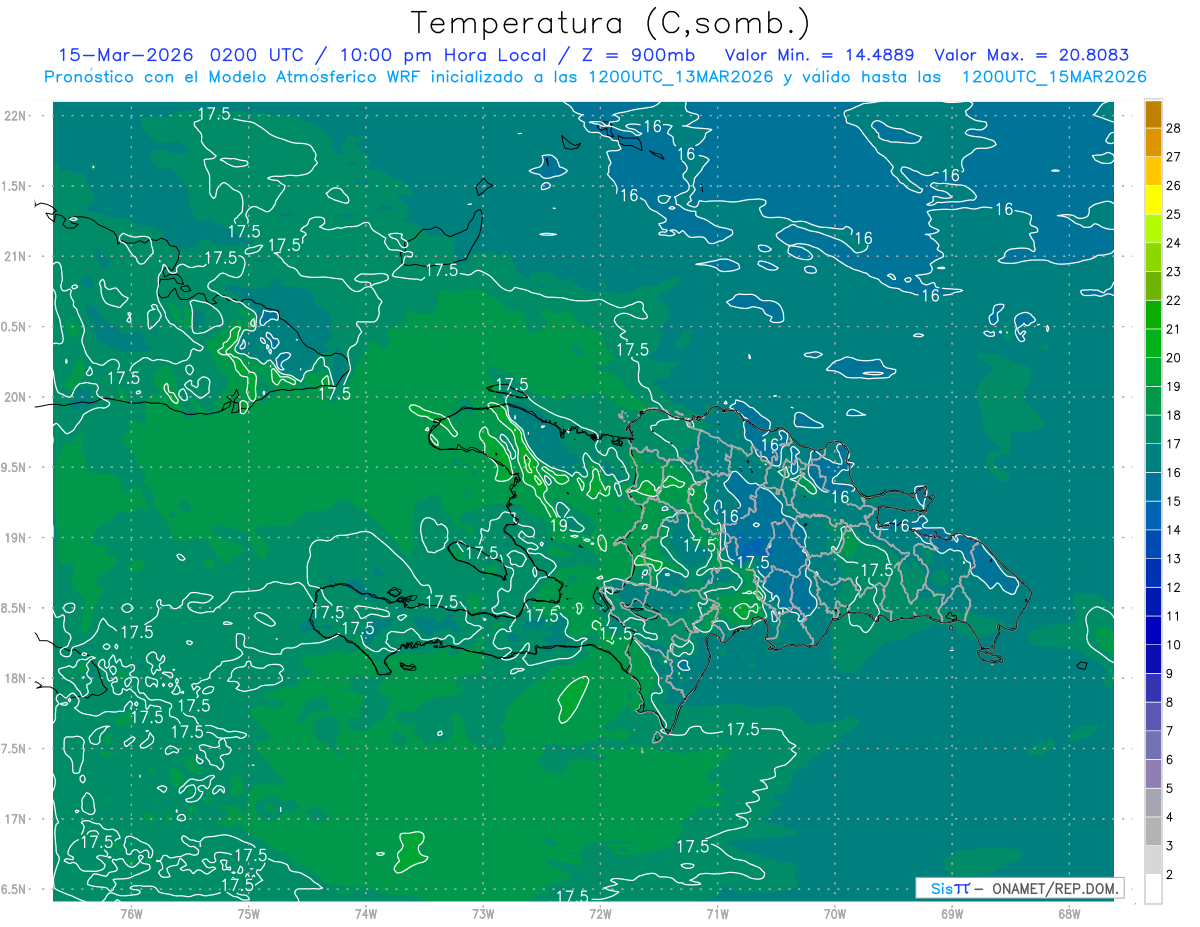The height and width of the screenshot is (927, 1200).
Task: Click the white swatch below legend value 2
Action: pyautogui.click(x=1153, y=889)
